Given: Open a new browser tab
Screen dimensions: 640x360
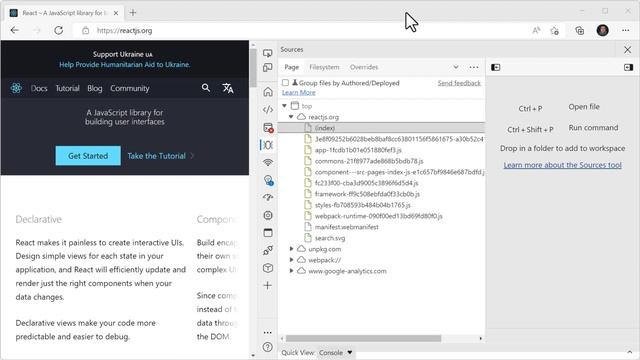Looking at the screenshot, I should [x=133, y=13].
